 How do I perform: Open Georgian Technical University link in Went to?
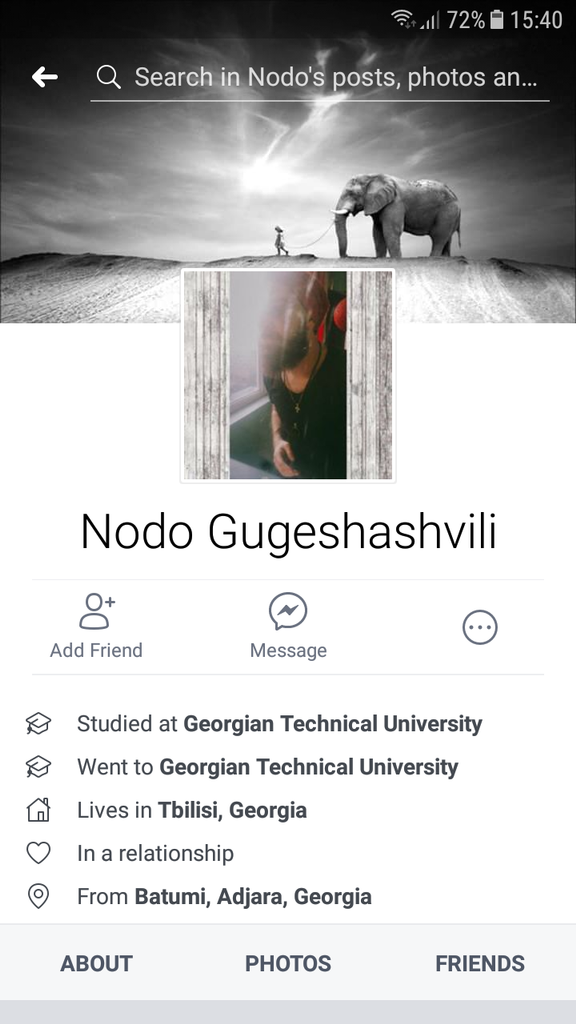point(309,767)
